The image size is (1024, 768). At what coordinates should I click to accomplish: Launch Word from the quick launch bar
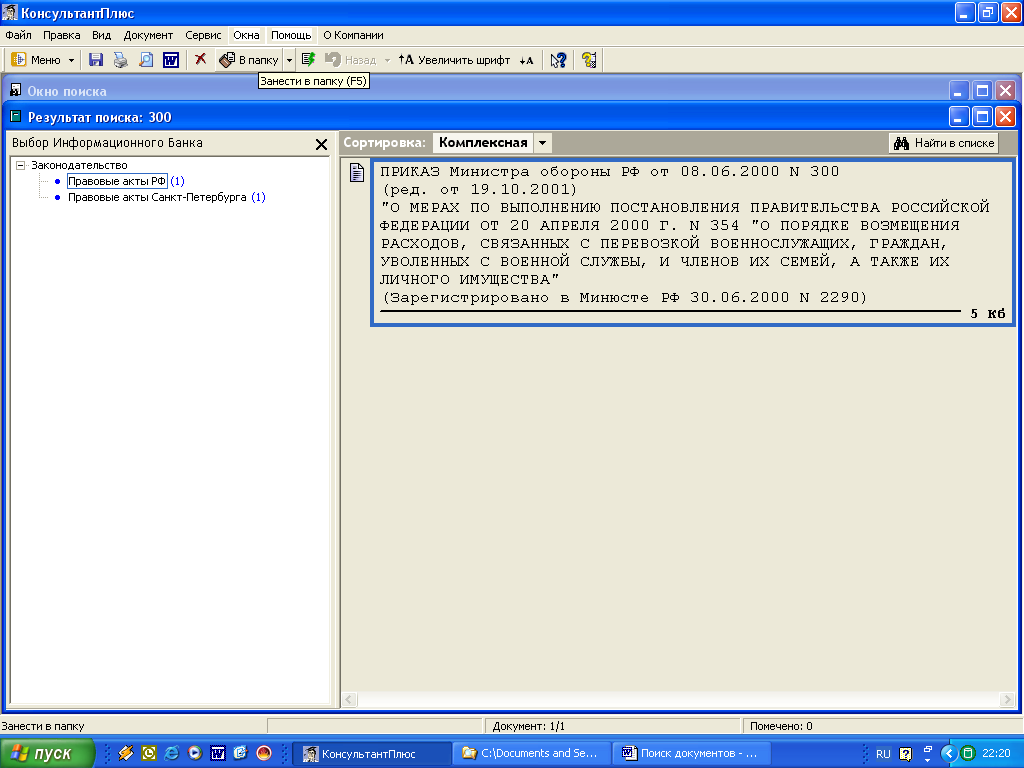point(217,754)
